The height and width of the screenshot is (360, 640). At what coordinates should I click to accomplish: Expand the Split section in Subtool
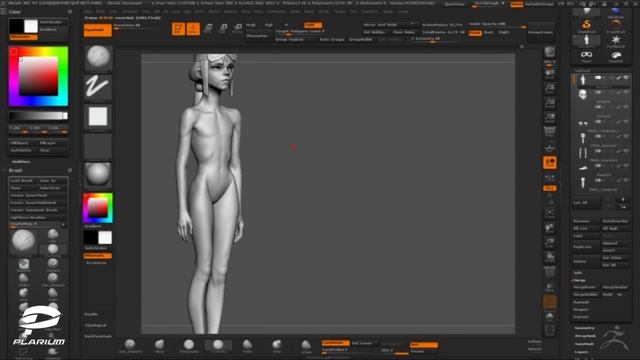point(578,273)
